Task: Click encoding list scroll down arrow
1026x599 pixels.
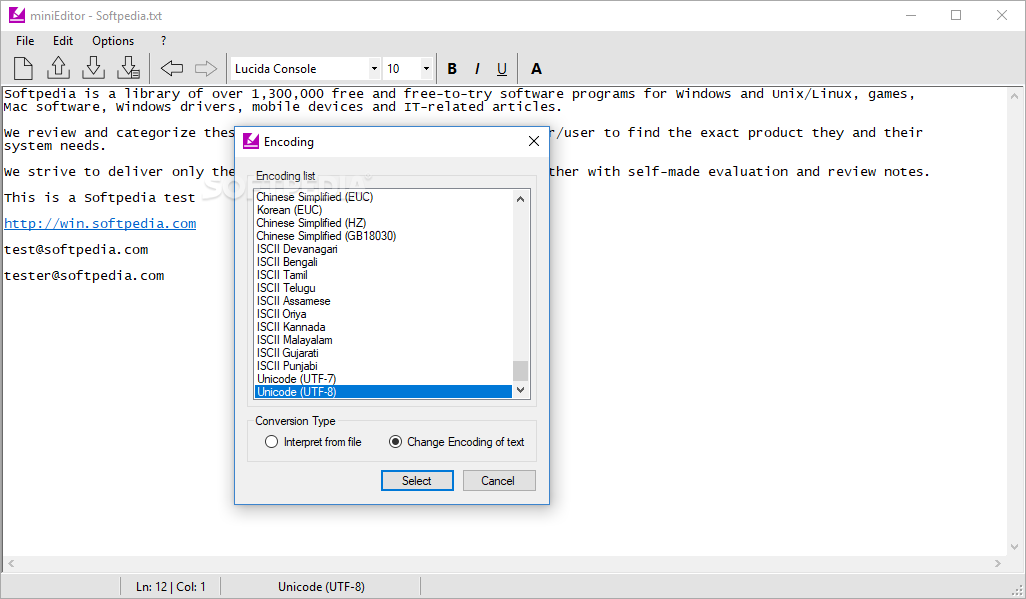Action: [x=520, y=390]
